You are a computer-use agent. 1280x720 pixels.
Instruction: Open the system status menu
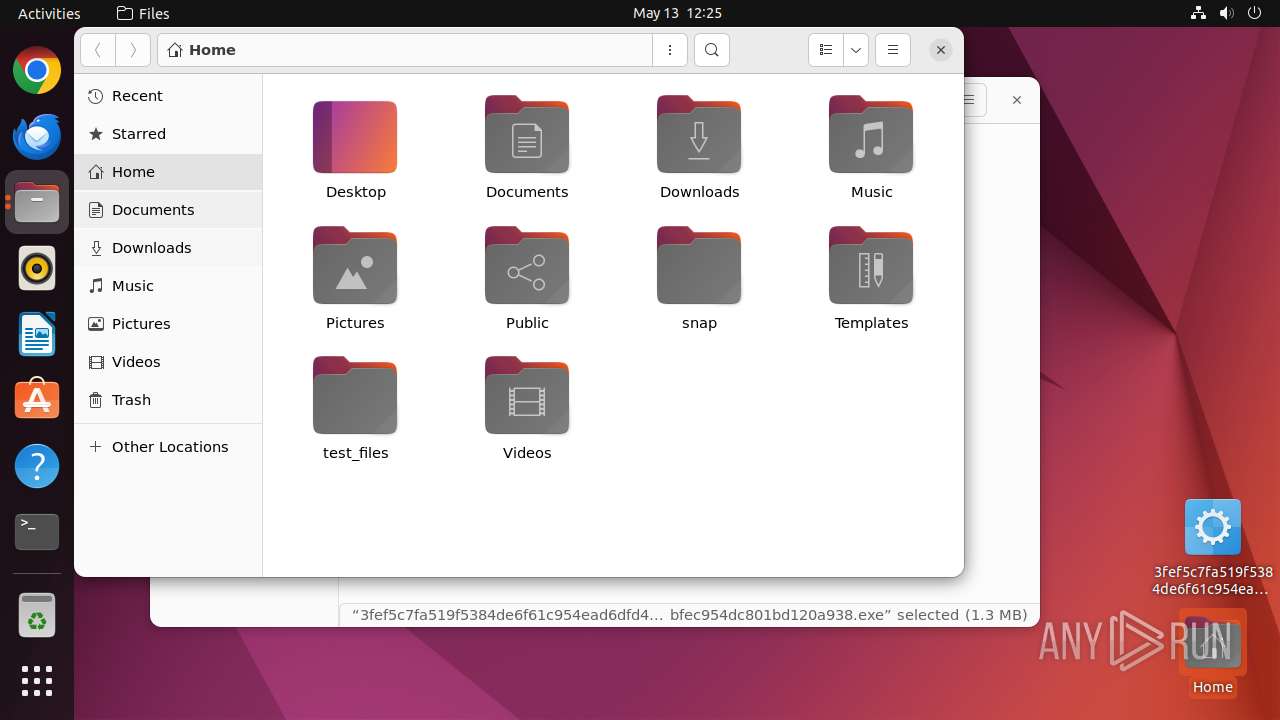click(1226, 13)
